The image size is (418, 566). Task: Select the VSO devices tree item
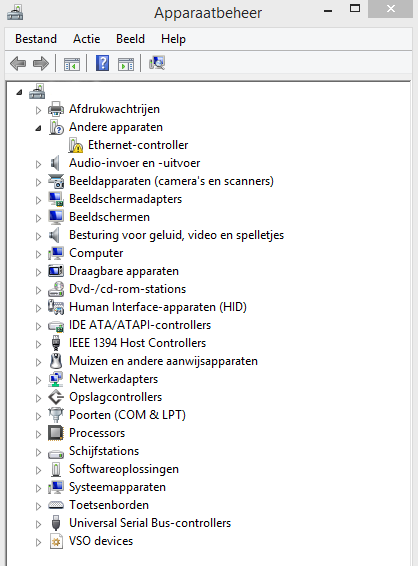[x=101, y=541]
